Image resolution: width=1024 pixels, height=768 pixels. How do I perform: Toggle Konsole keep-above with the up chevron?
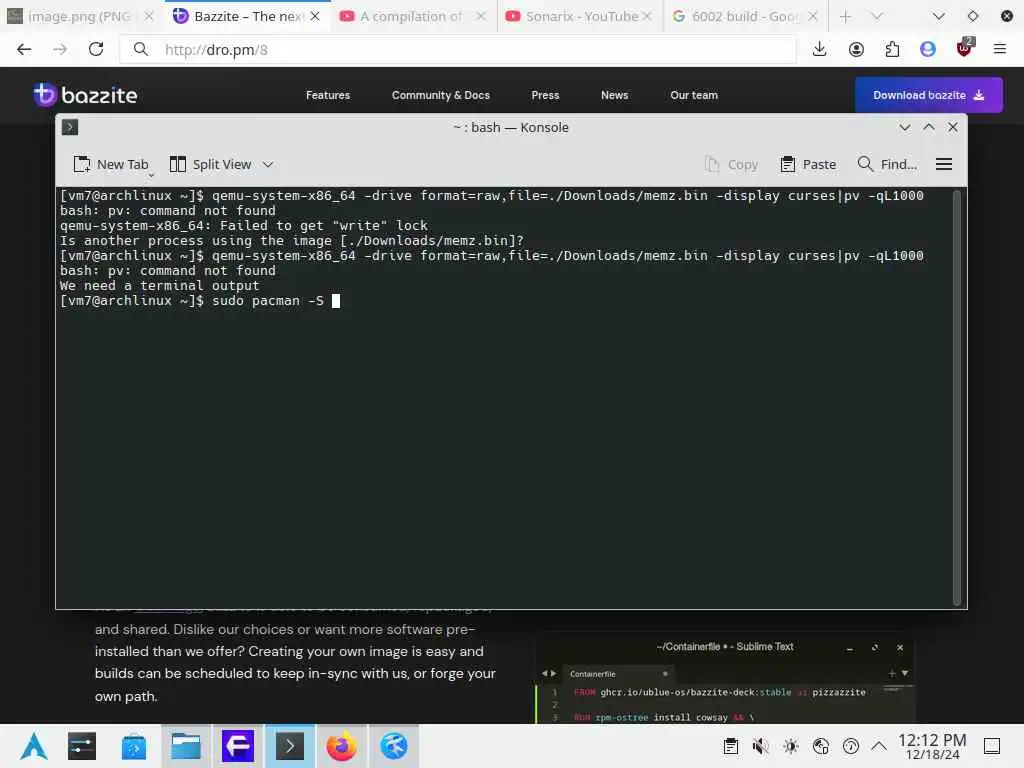(x=929, y=127)
